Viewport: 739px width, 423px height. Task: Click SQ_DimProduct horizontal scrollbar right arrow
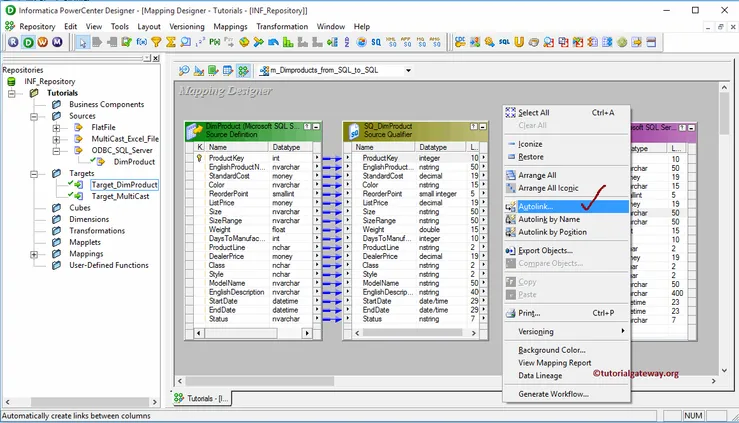(x=474, y=333)
